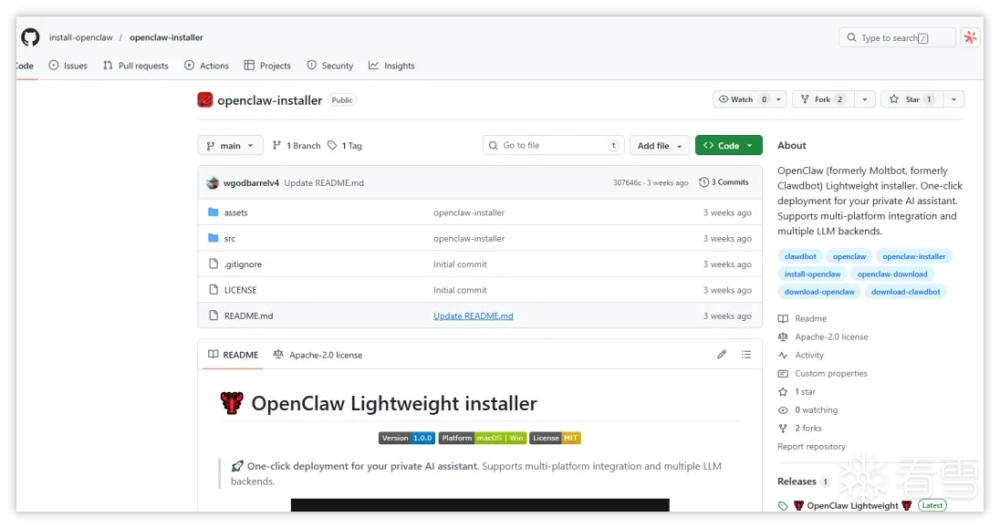Open the Update README.md commit link
1000x528 pixels.
coord(473,316)
